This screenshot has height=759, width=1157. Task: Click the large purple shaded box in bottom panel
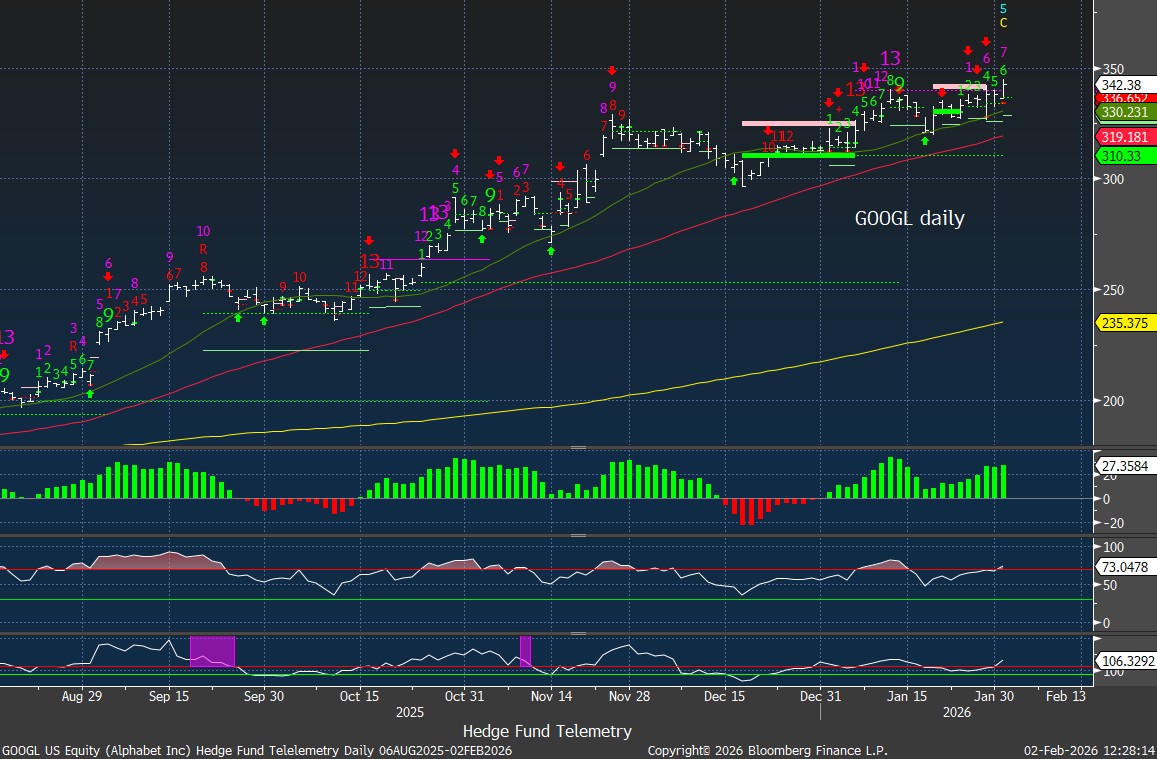(212, 651)
